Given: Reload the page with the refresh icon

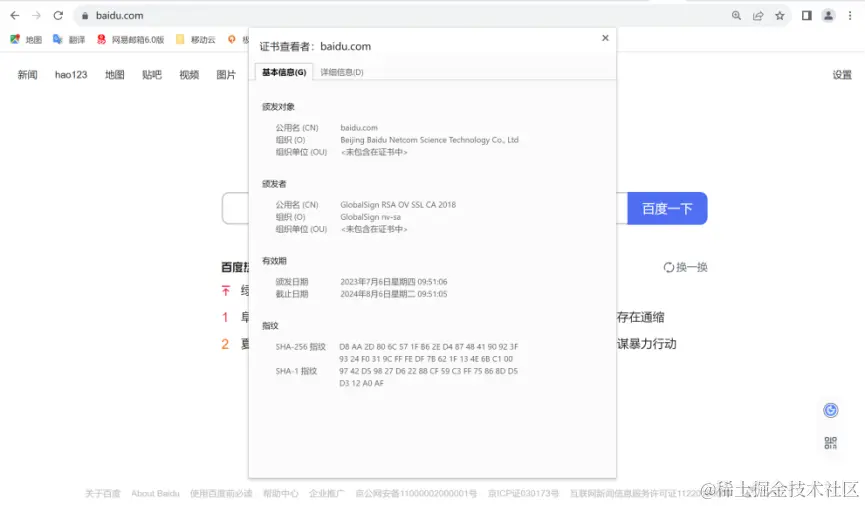Looking at the screenshot, I should (58, 15).
